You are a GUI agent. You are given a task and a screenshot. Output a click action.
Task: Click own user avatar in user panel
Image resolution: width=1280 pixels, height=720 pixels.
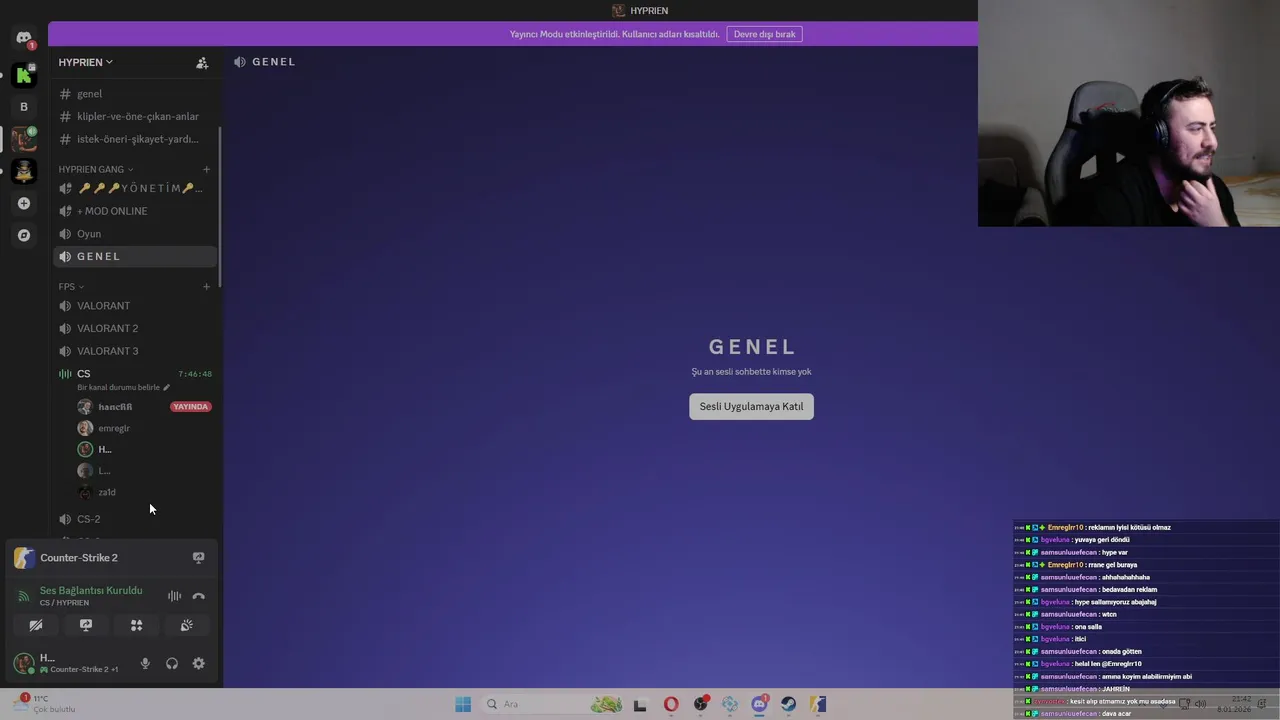[23, 663]
